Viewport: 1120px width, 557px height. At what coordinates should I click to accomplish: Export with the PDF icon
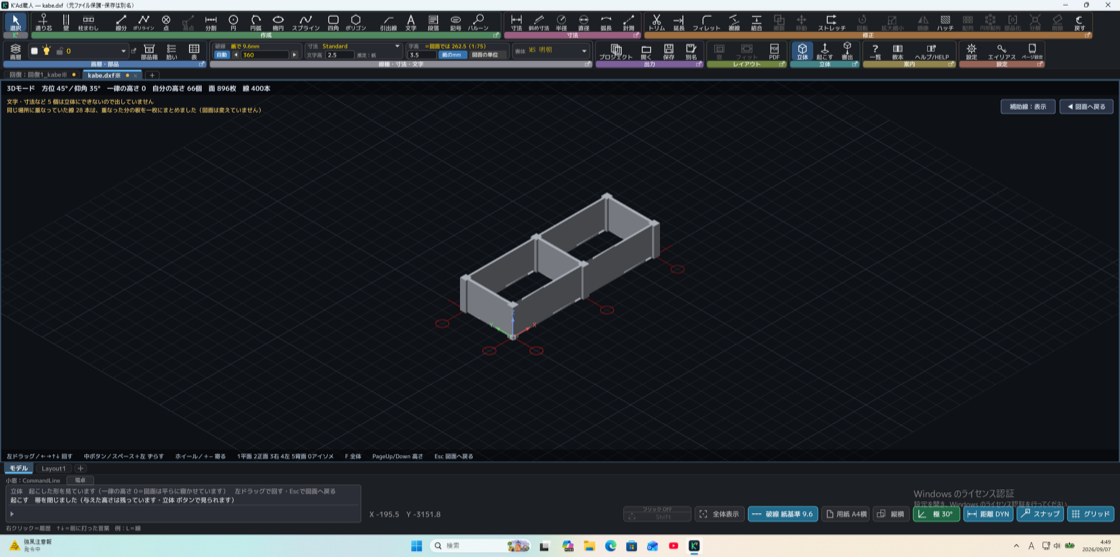774,51
